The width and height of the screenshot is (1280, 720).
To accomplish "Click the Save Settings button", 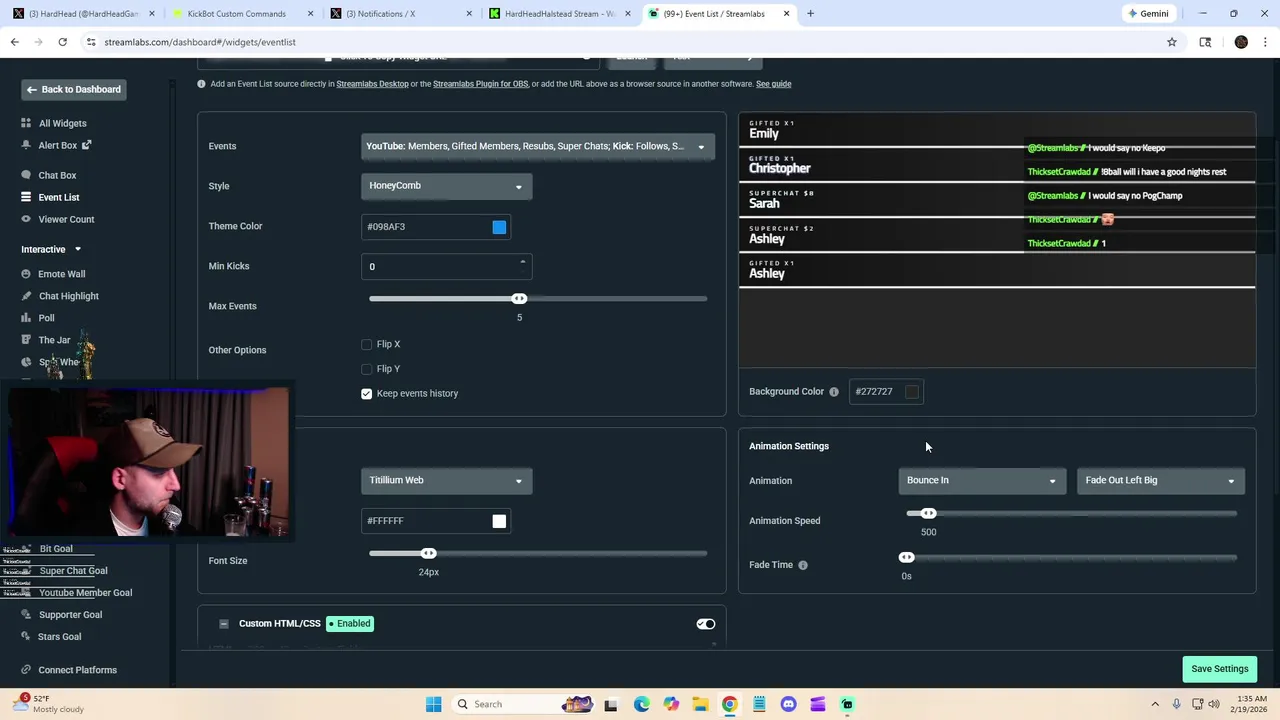I will [x=1219, y=669].
